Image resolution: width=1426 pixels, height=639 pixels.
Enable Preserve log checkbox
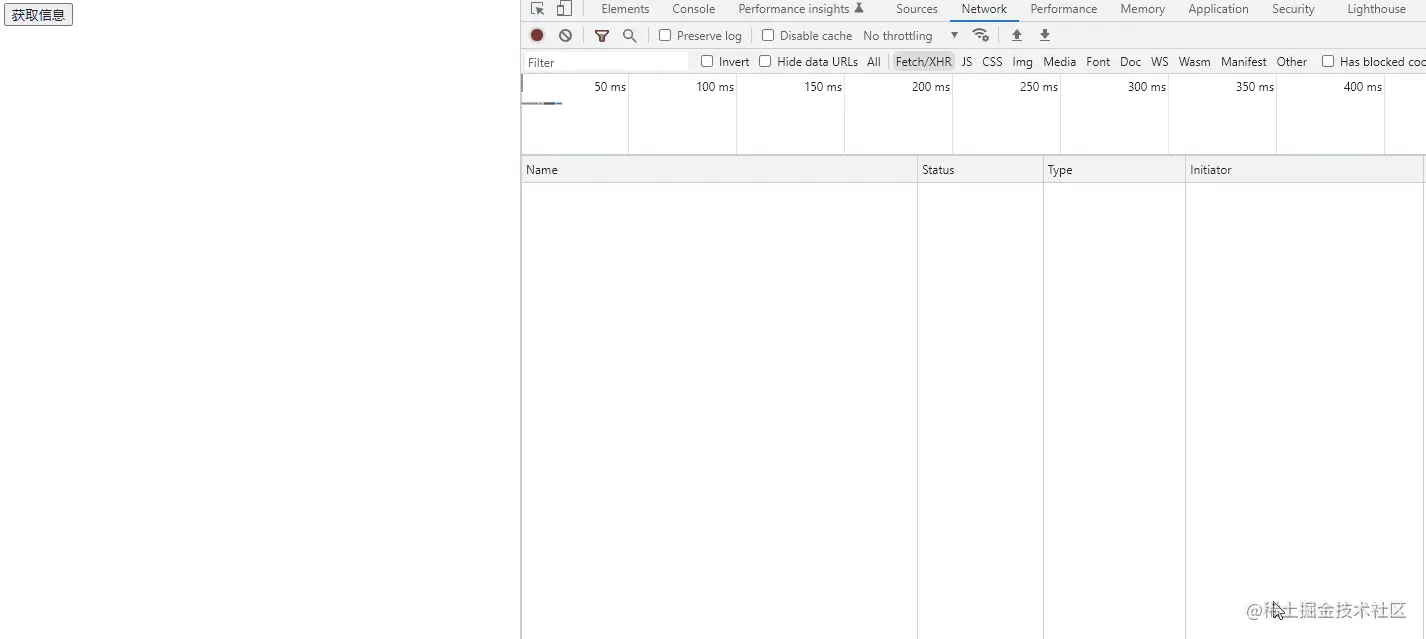tap(665, 35)
